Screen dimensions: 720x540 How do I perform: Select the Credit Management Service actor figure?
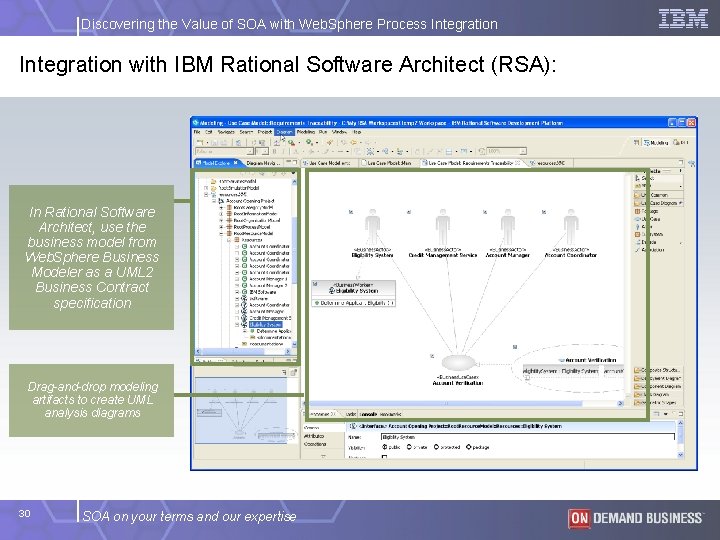[443, 226]
